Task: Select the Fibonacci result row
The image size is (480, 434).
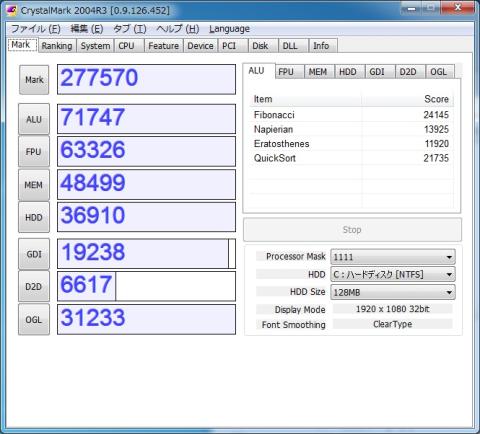Action: 351,115
